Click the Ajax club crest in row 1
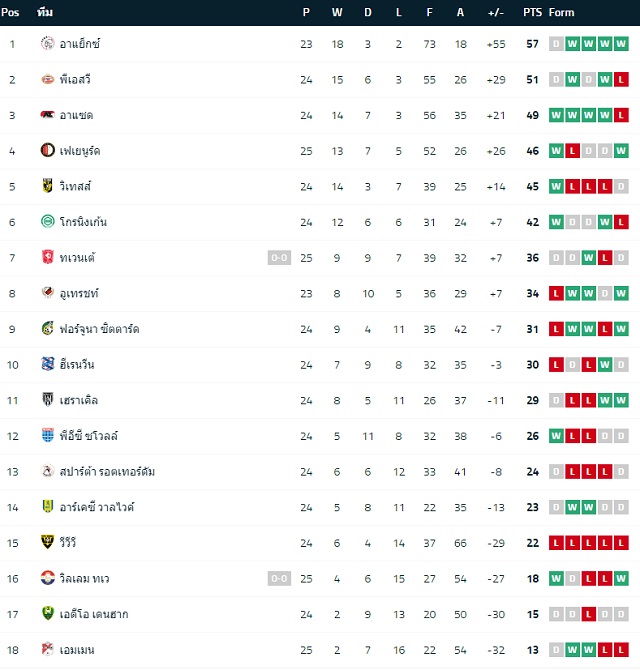 [x=47, y=44]
